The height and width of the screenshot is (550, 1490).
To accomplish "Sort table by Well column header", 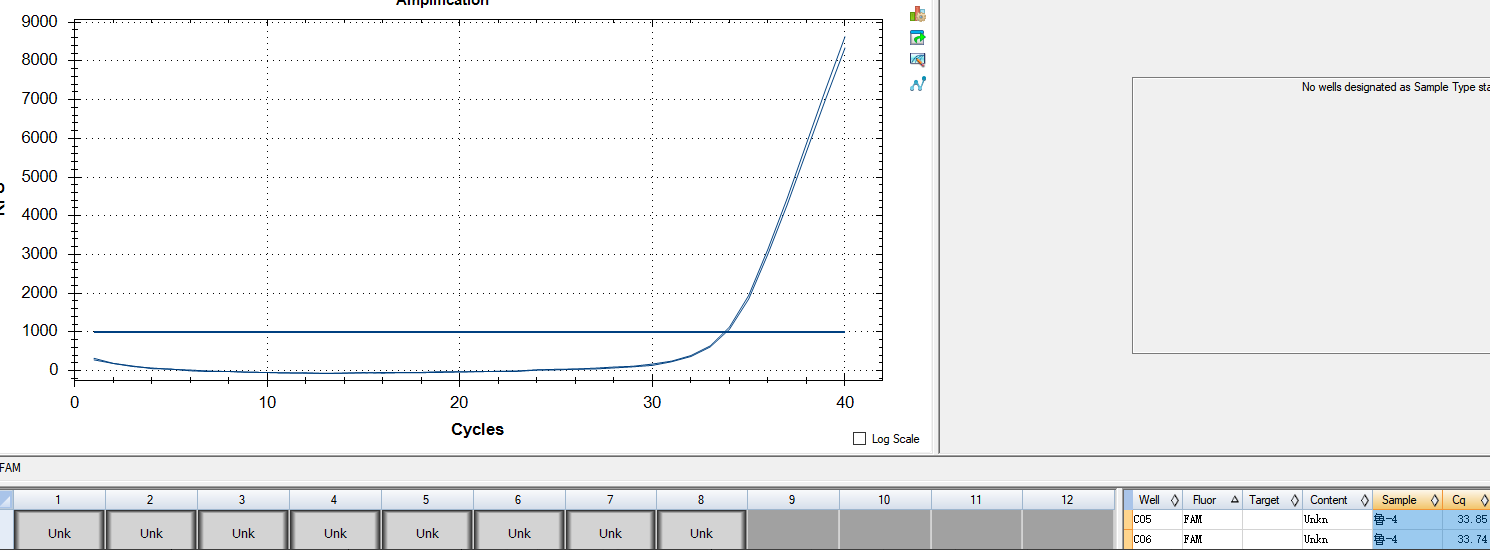I will point(1156,500).
